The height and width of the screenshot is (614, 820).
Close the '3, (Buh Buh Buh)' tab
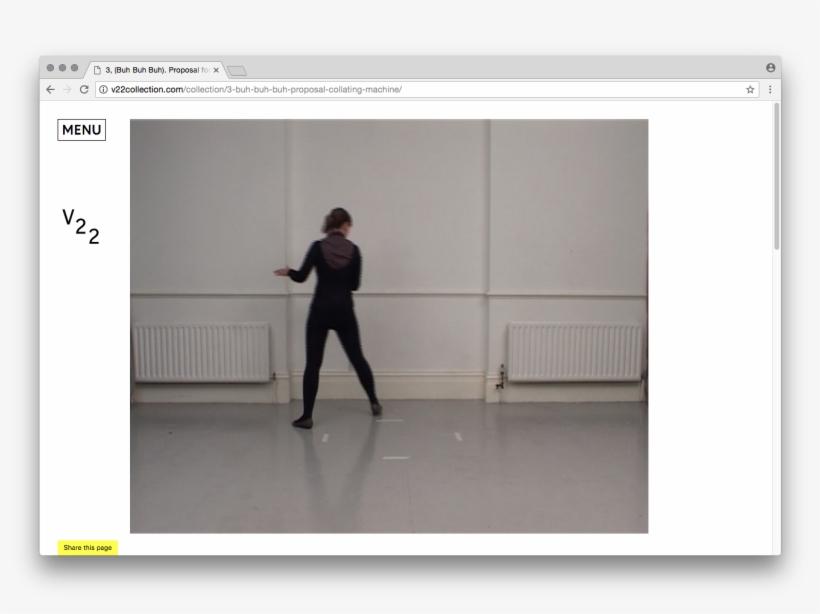point(216,70)
